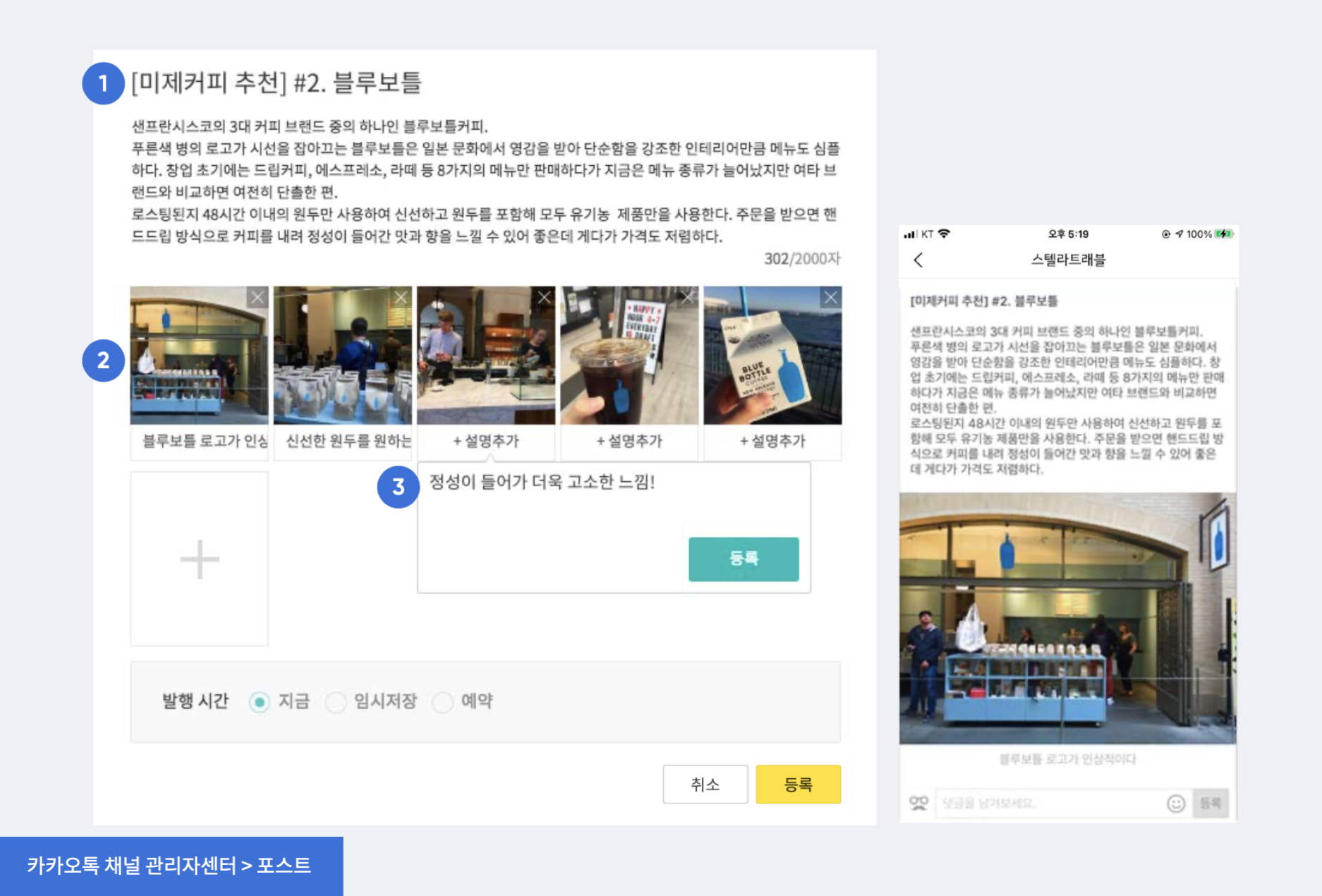The width and height of the screenshot is (1322, 896).
Task: Click the 취소 button
Action: (x=705, y=784)
